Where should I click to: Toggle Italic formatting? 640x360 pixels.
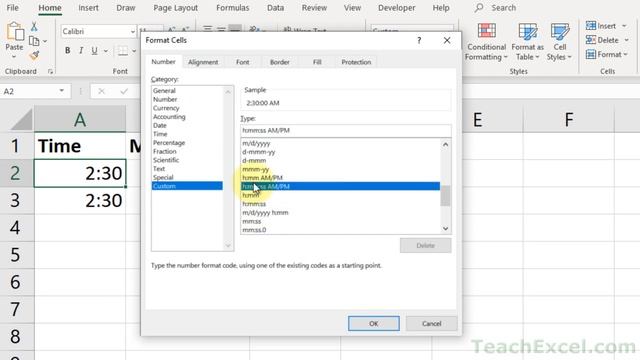[81, 51]
